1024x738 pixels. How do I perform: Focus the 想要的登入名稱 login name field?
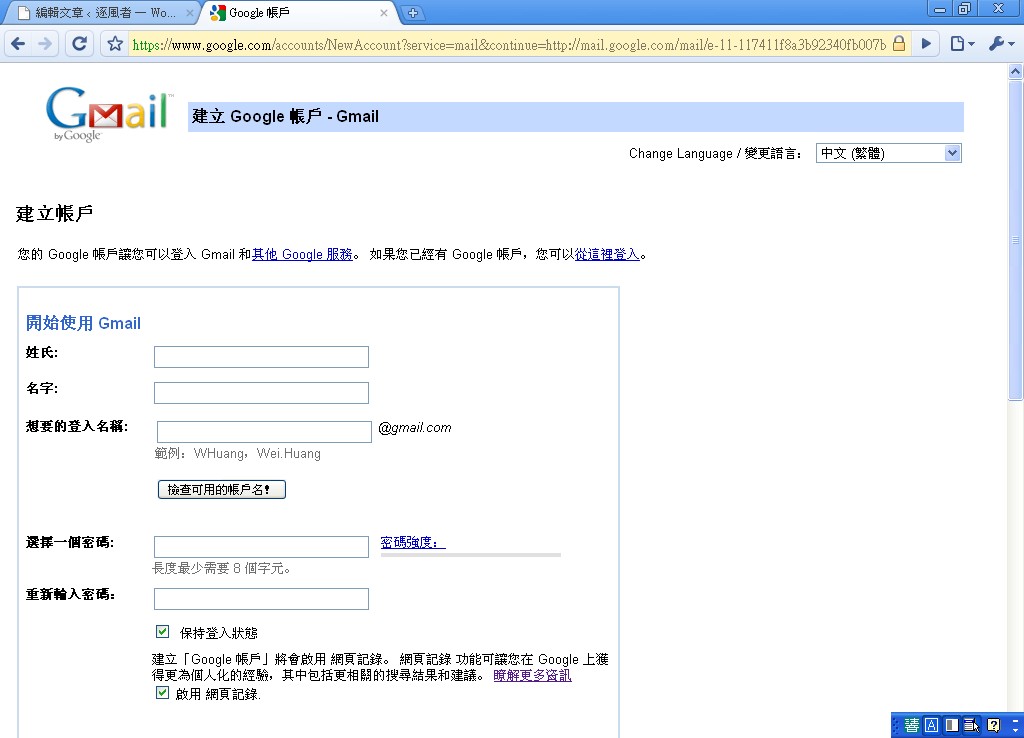(264, 432)
